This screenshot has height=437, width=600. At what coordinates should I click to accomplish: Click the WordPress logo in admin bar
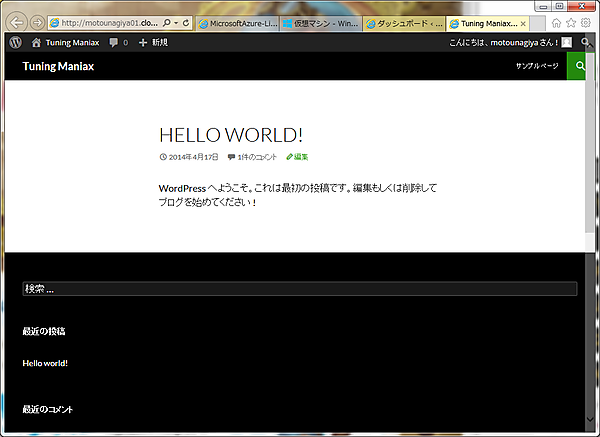pos(15,43)
